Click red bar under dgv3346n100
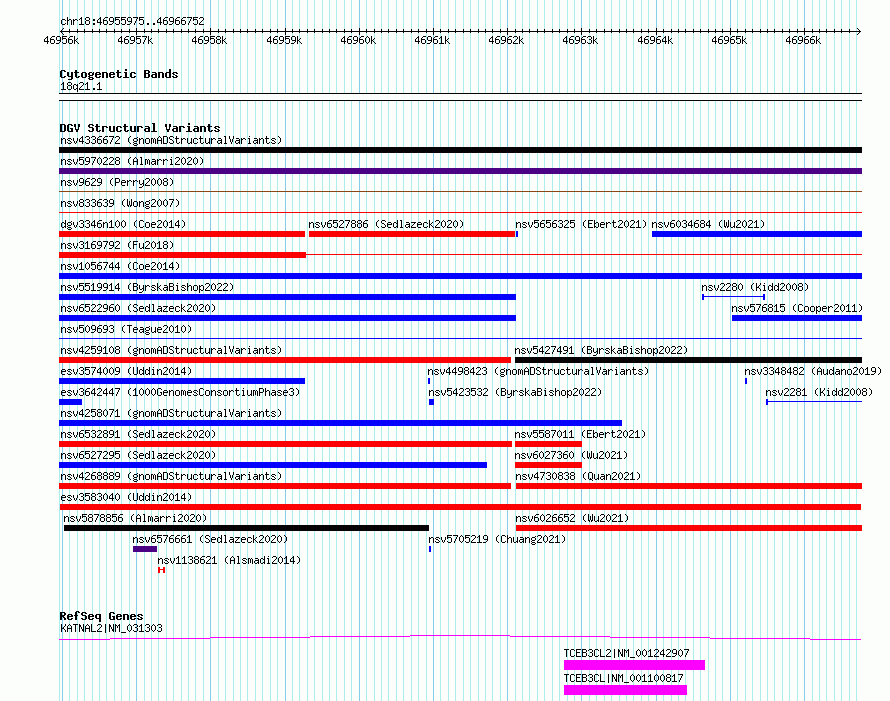This screenshot has width=890, height=701. [182, 234]
